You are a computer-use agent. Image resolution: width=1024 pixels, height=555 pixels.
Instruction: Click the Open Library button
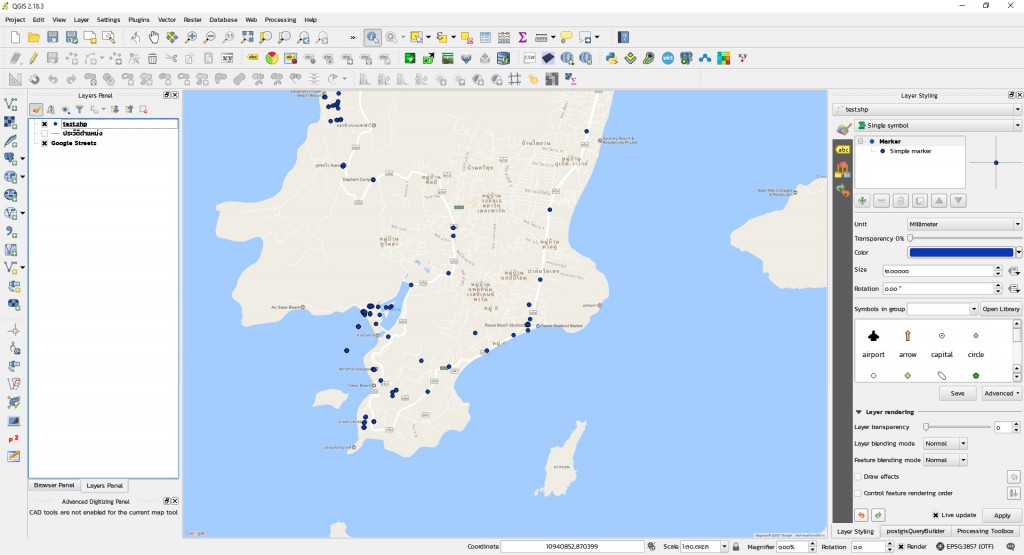tap(1000, 309)
